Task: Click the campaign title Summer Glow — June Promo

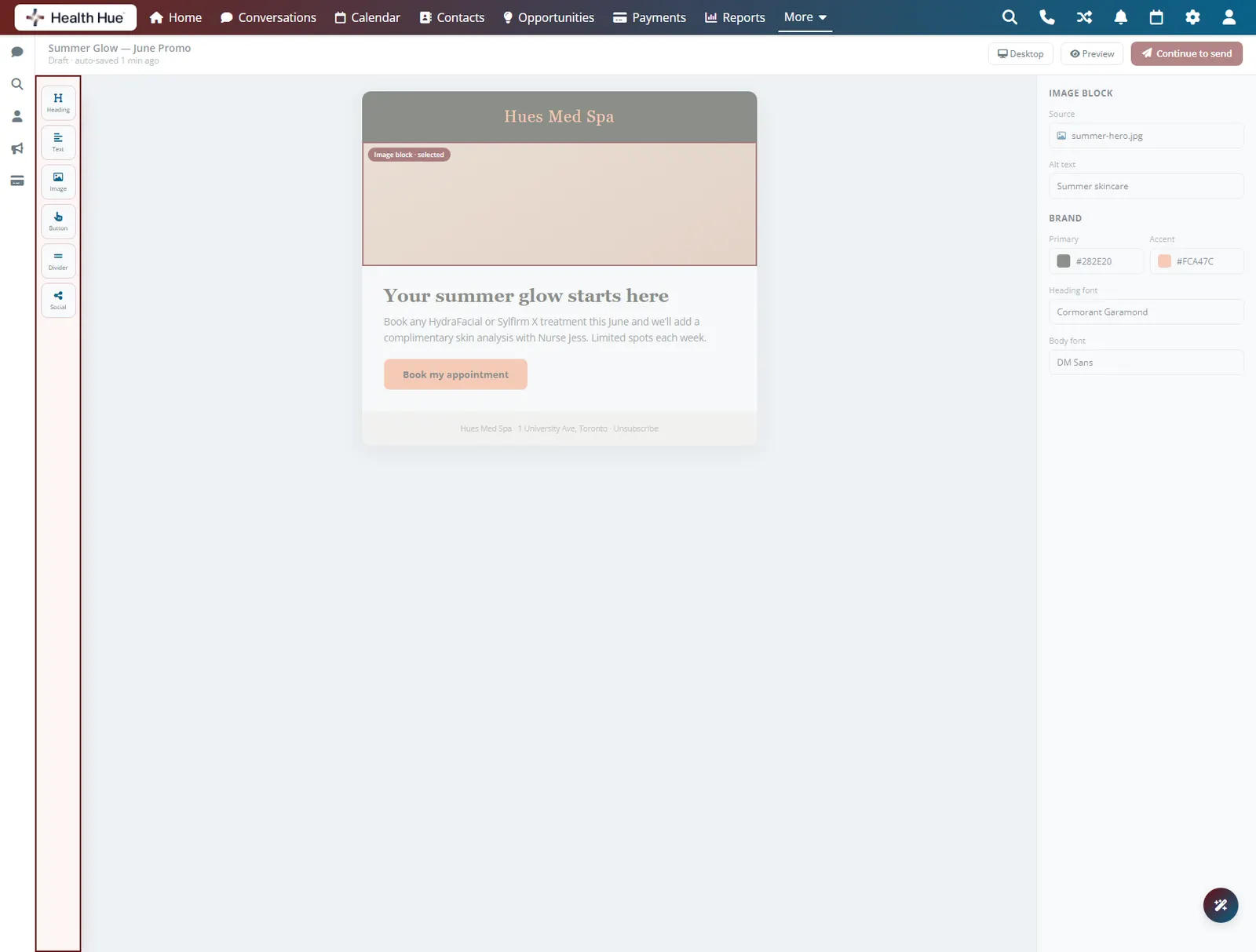Action: click(x=119, y=48)
